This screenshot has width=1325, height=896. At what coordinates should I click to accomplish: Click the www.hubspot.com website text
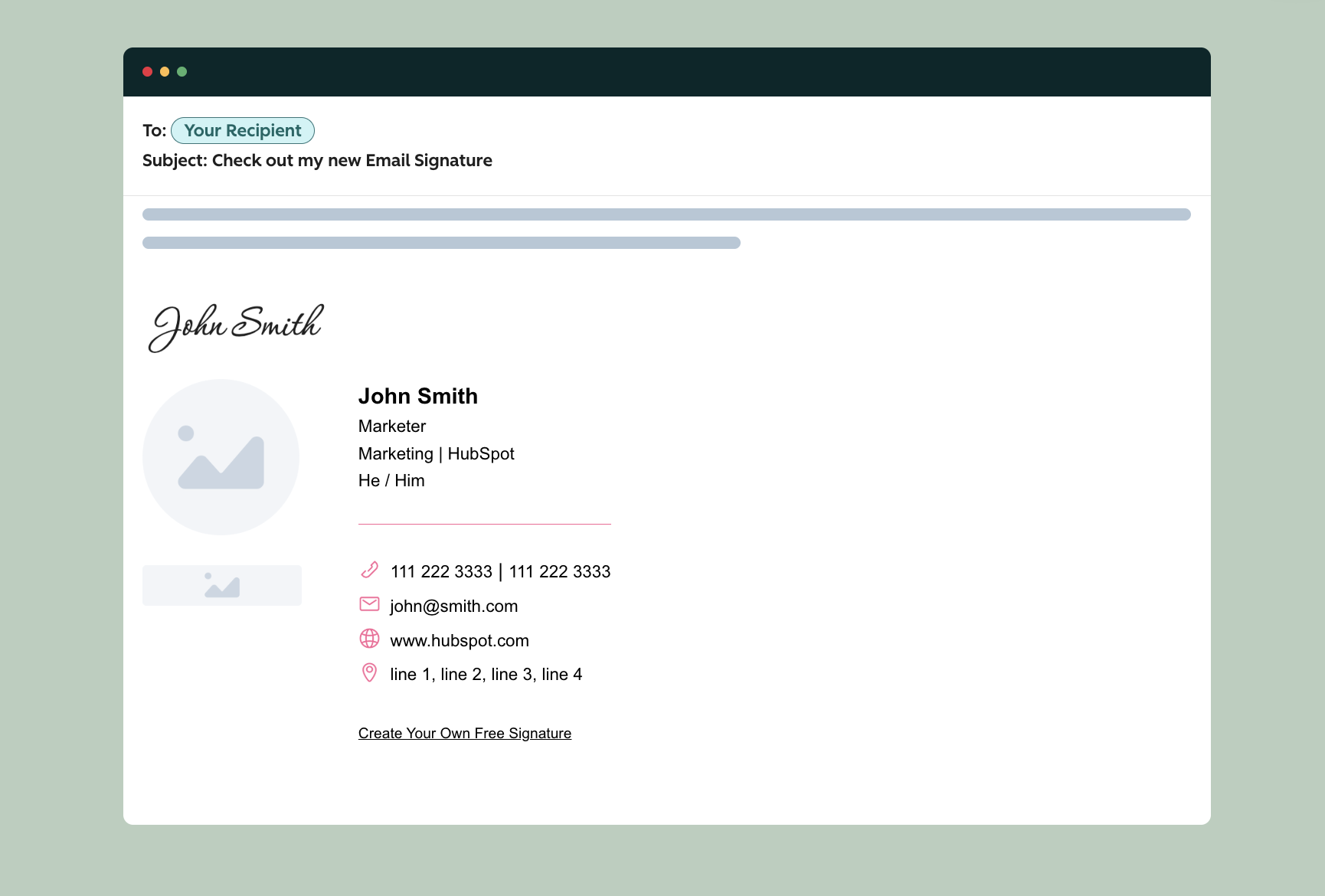(x=460, y=640)
